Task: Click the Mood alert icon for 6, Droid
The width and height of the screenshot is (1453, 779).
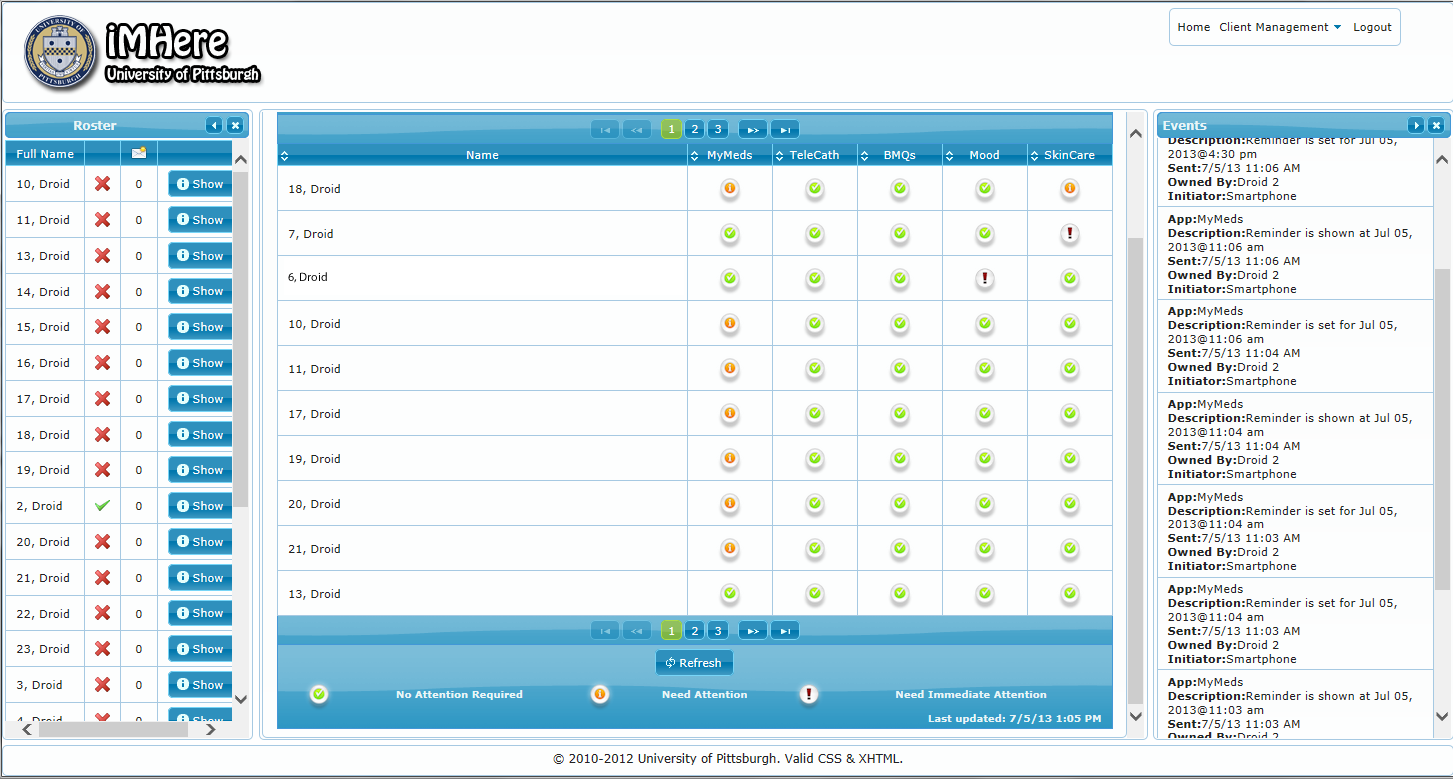Action: 985,278
